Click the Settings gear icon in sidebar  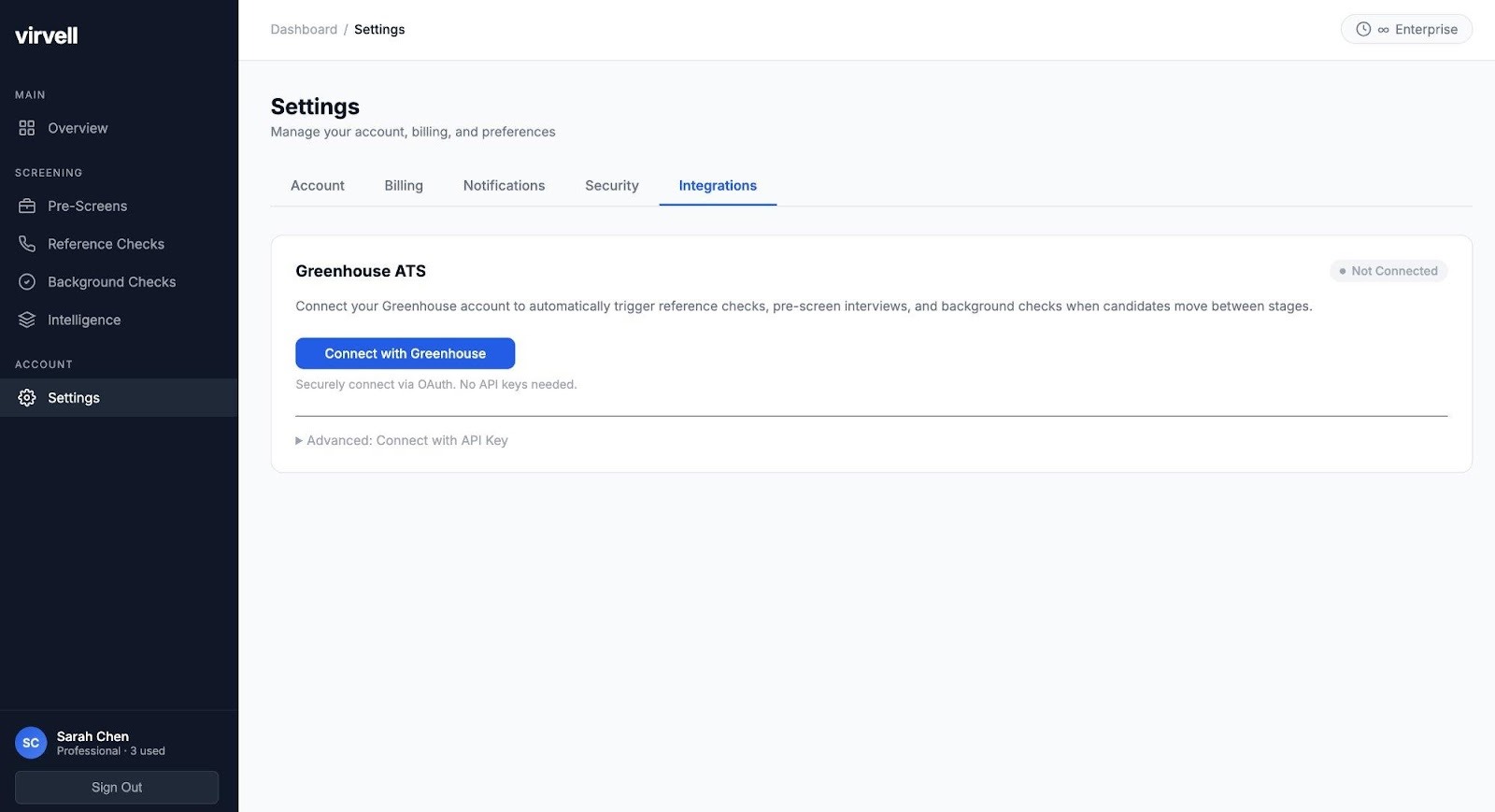pyautogui.click(x=27, y=397)
